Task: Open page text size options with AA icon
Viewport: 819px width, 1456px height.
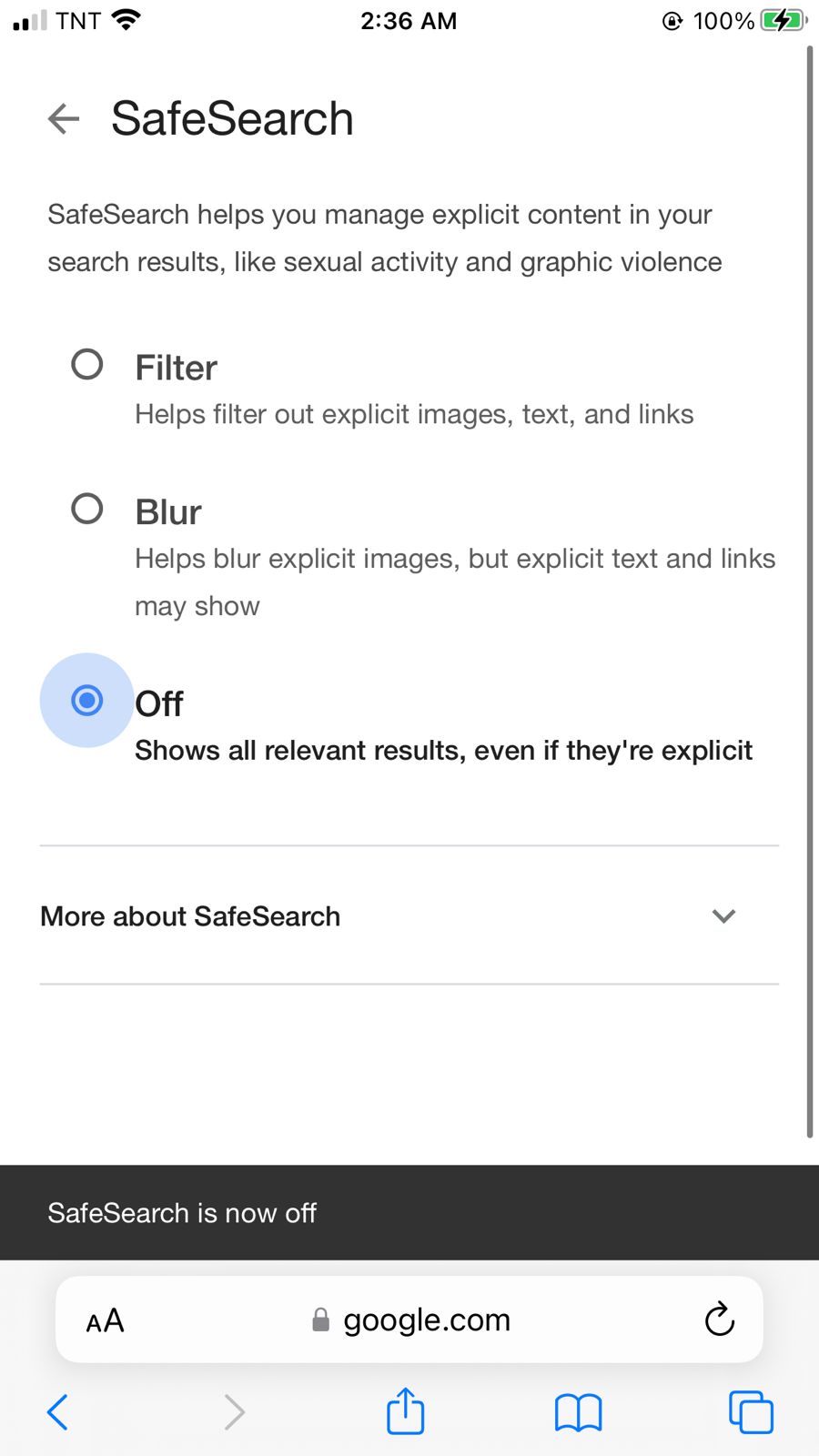Action: click(104, 1319)
